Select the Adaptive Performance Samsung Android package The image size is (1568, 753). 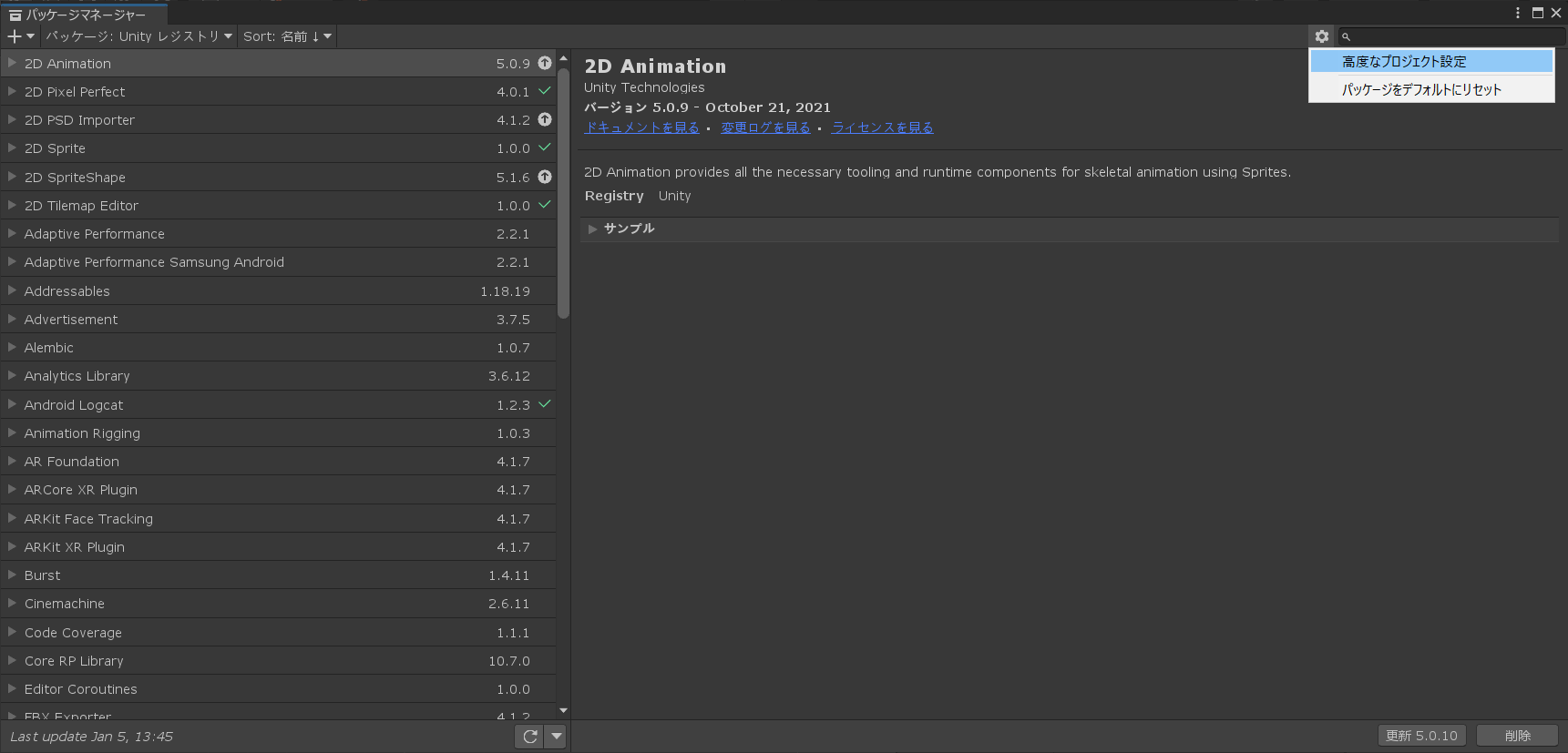278,261
